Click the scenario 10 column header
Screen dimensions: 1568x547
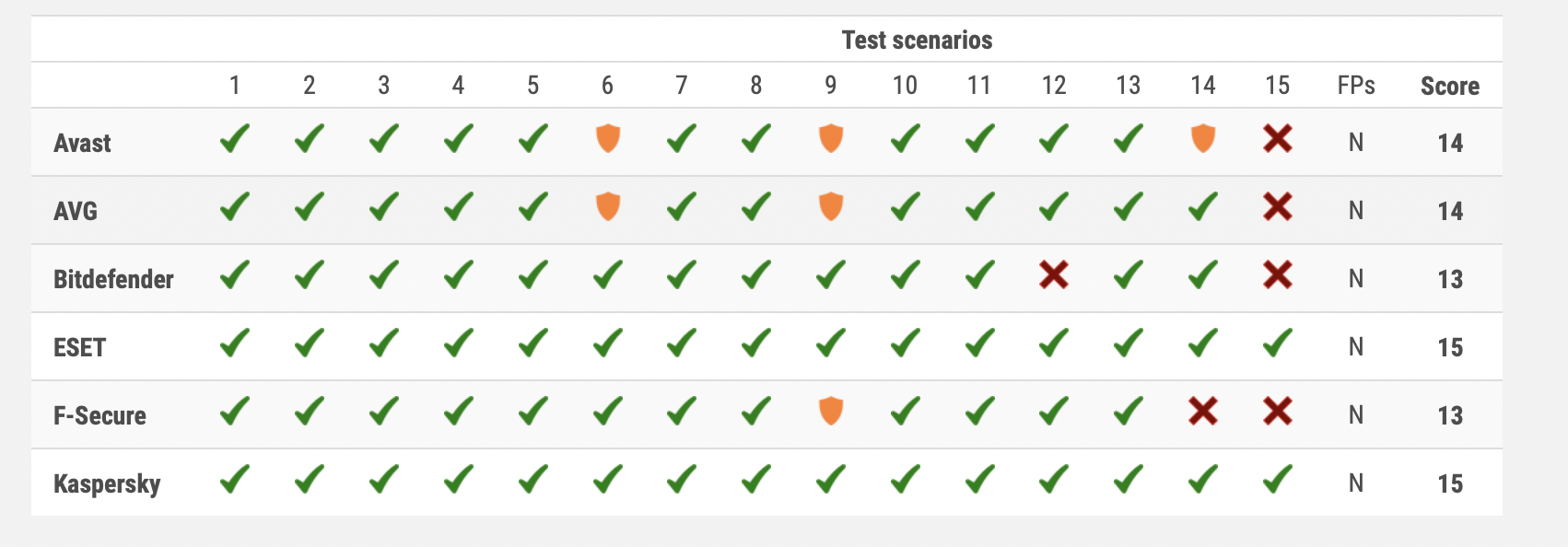tap(905, 87)
